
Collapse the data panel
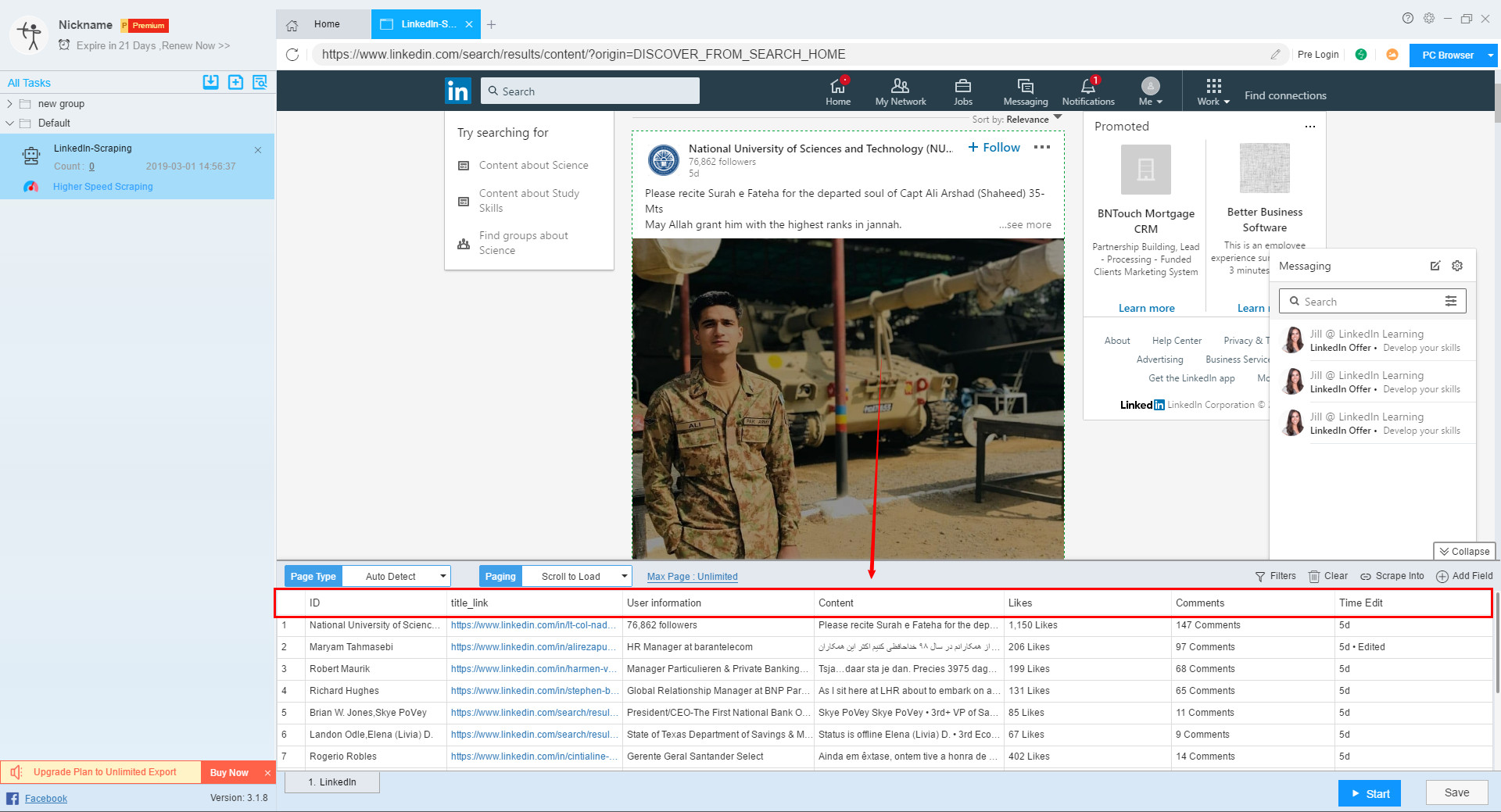tap(1464, 551)
